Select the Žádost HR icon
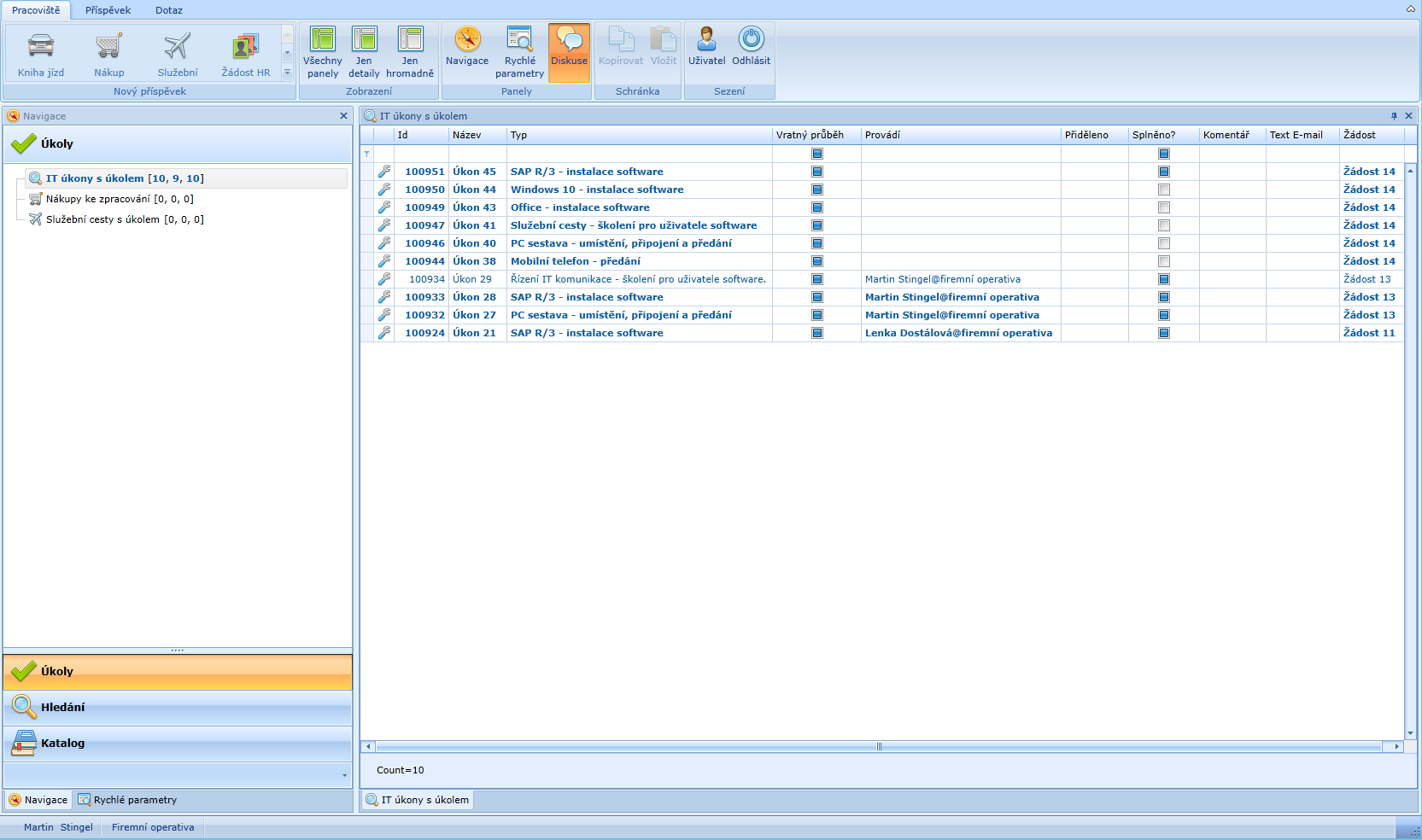Viewport: 1422px width, 840px height. [x=245, y=47]
